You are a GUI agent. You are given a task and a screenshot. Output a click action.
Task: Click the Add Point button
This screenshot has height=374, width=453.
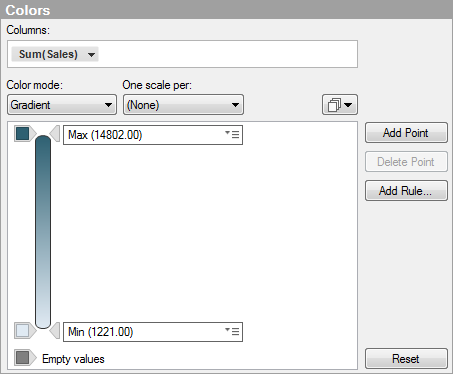click(x=406, y=133)
